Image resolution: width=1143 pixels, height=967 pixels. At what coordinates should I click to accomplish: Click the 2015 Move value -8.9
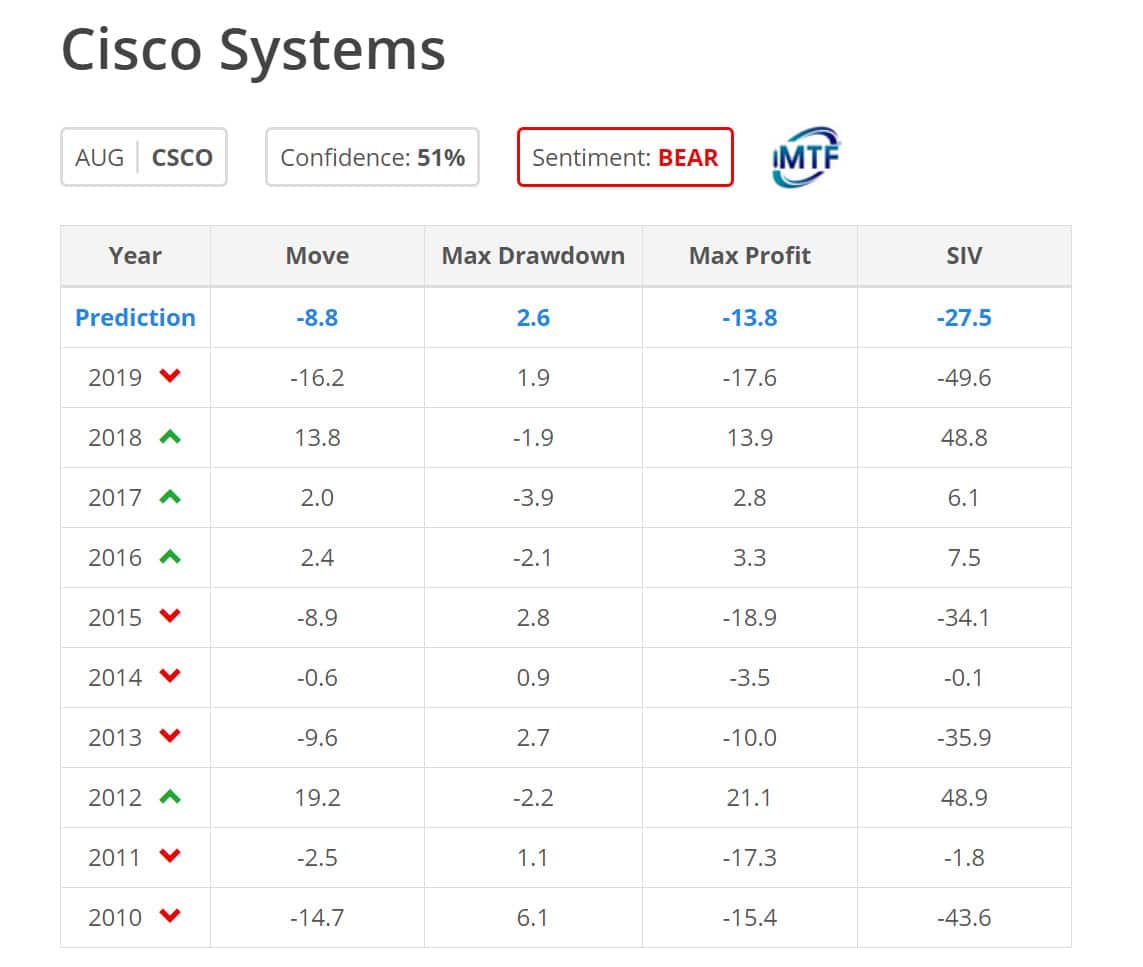coord(317,617)
